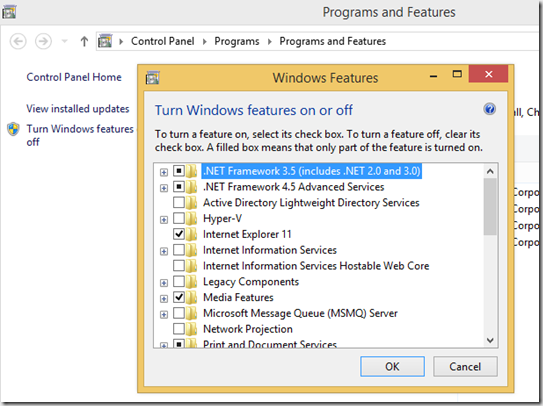Image resolution: width=543 pixels, height=406 pixels.
Task: Select the Control Panel breadcrumb item
Action: tap(162, 41)
